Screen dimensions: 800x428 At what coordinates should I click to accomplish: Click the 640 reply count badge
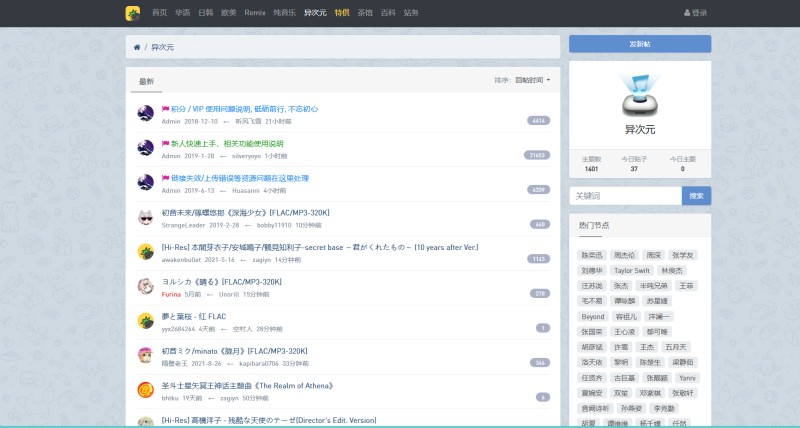click(x=540, y=224)
